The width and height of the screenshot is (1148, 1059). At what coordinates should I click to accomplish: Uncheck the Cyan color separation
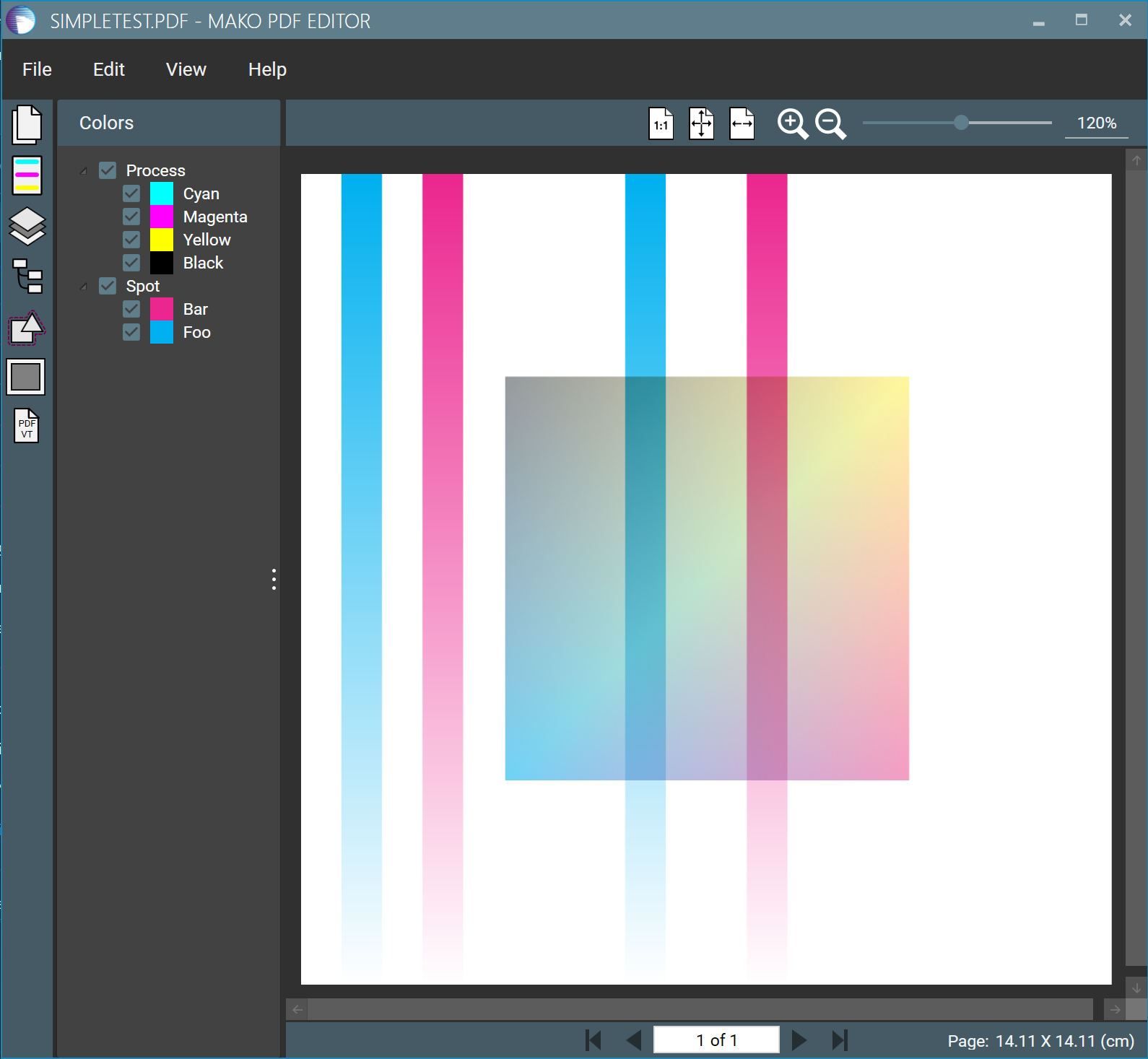131,193
